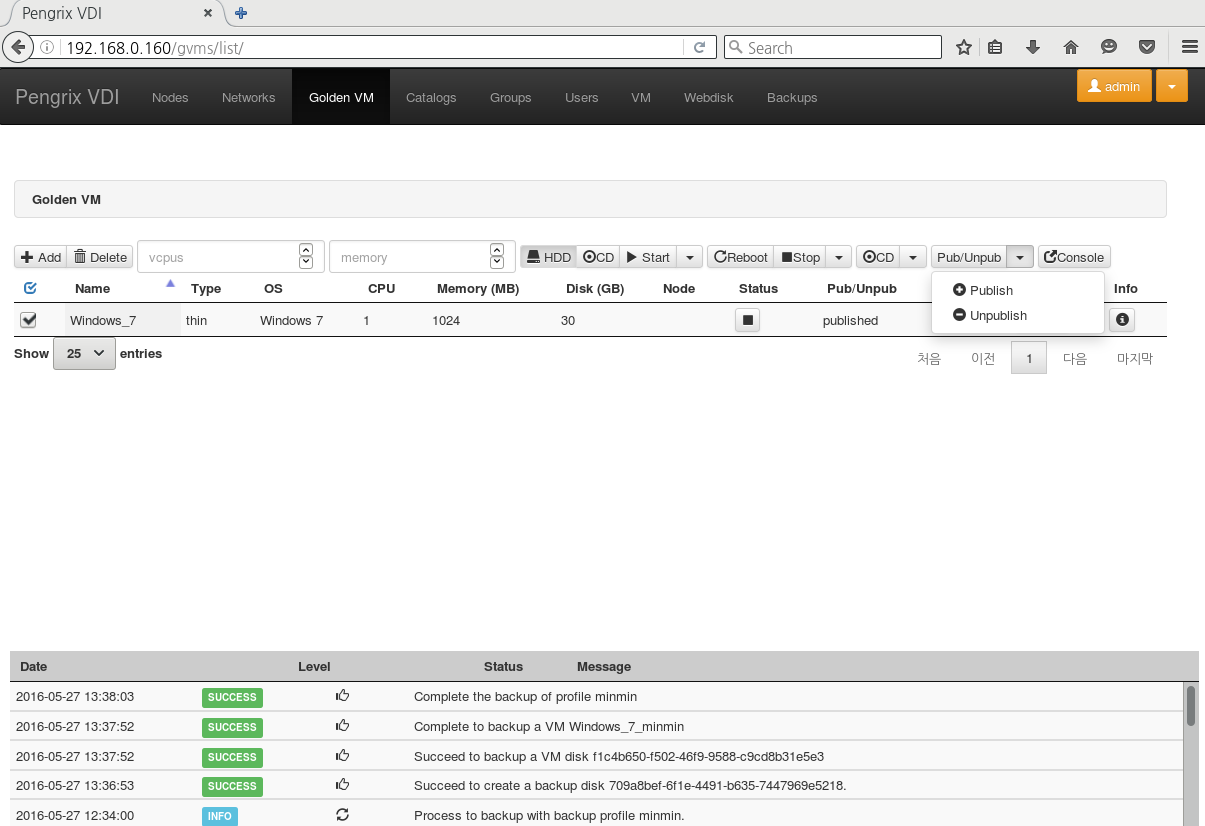Expand the dropdown arrow next to the second CD button
This screenshot has width=1205, height=826.
(913, 257)
